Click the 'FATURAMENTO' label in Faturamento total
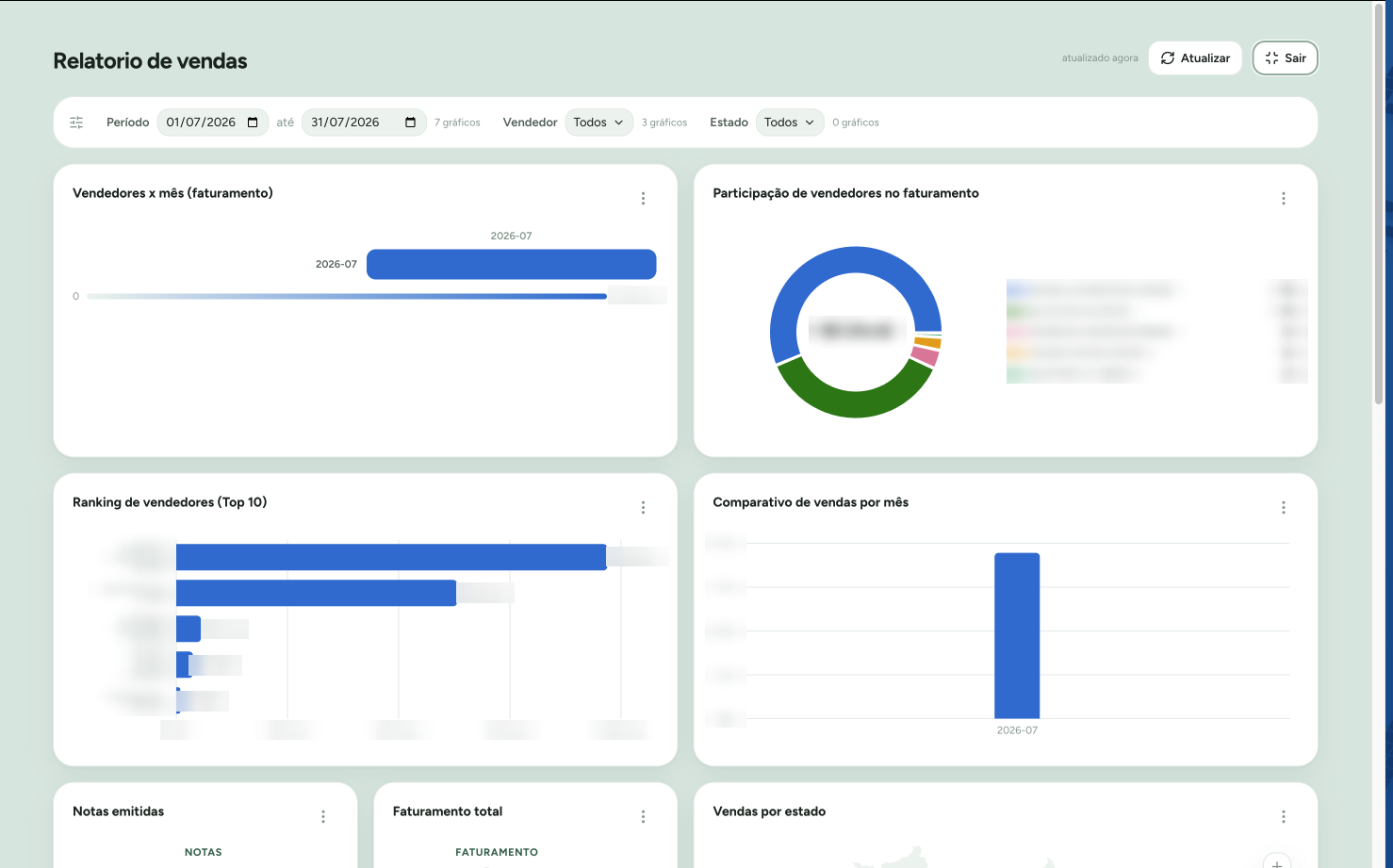 [497, 852]
